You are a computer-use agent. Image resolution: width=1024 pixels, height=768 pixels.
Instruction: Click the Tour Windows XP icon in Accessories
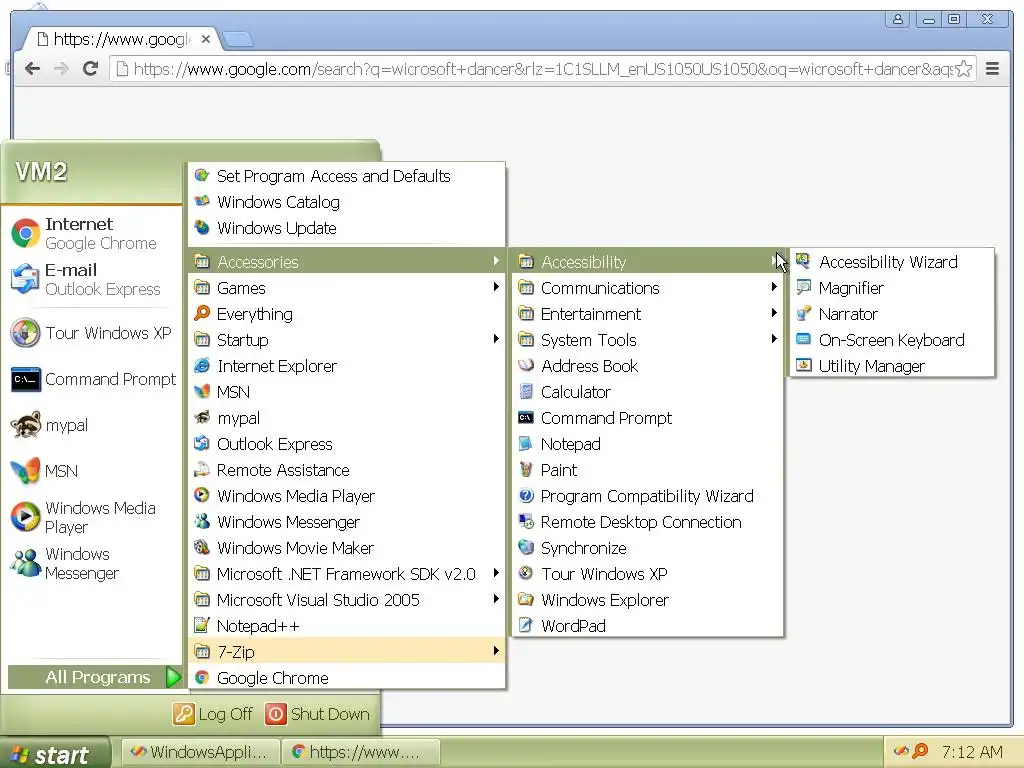526,573
